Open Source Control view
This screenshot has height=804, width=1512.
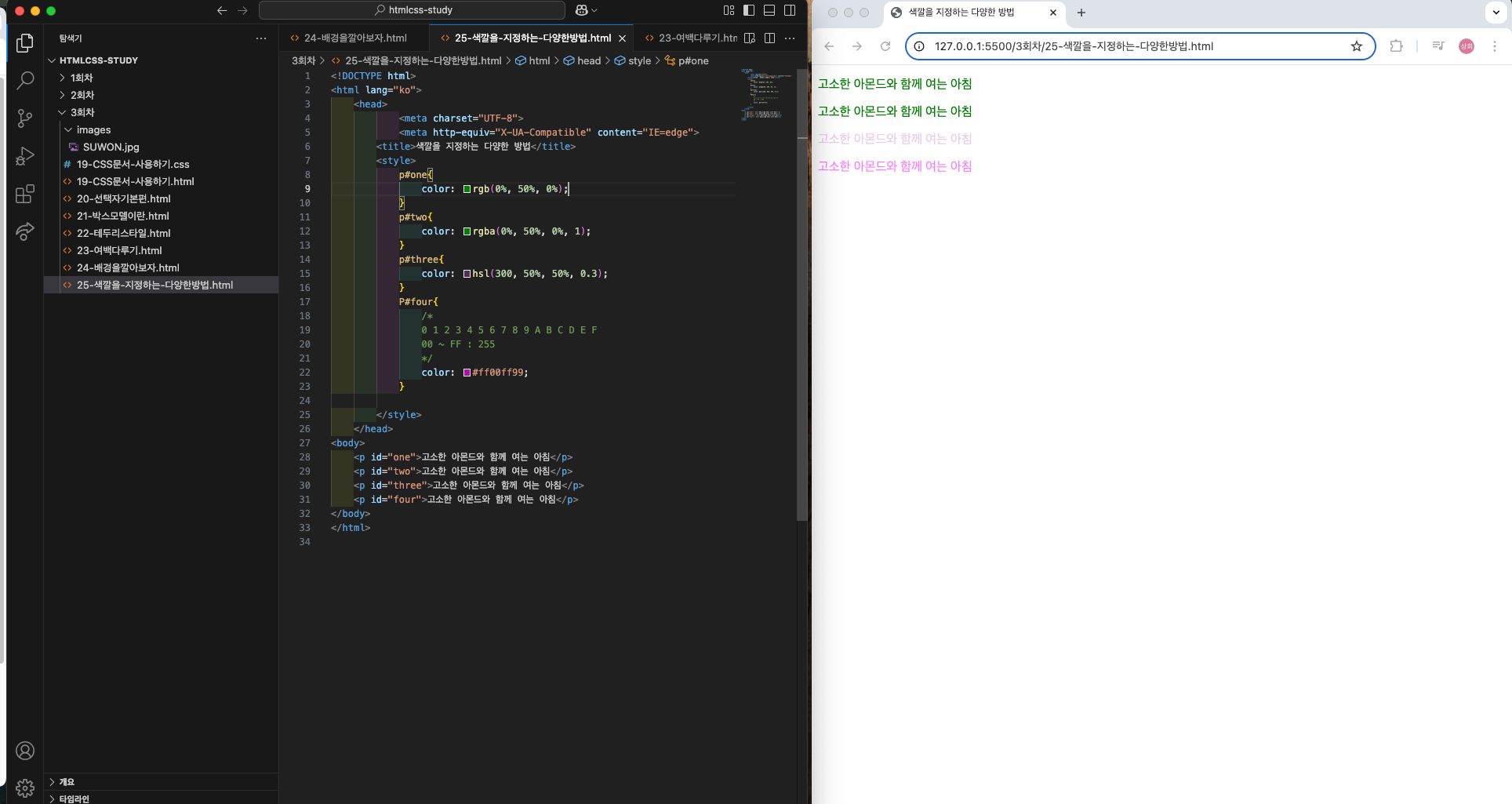(x=25, y=118)
